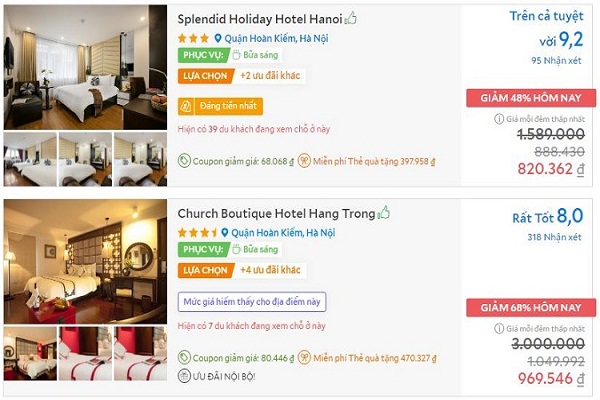Click info icon above the 1.589.000 price
Viewport: 600px width, 400px height.
499,119
